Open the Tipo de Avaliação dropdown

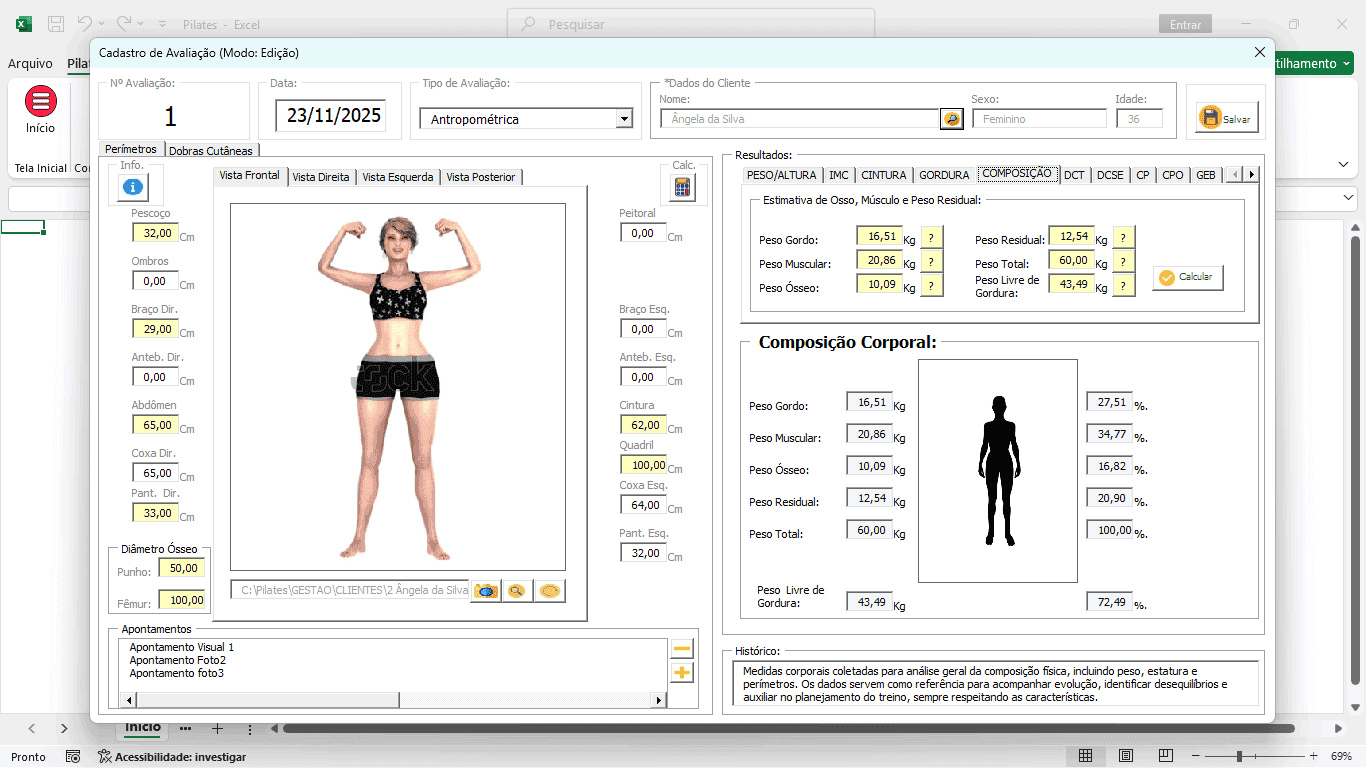coord(624,119)
